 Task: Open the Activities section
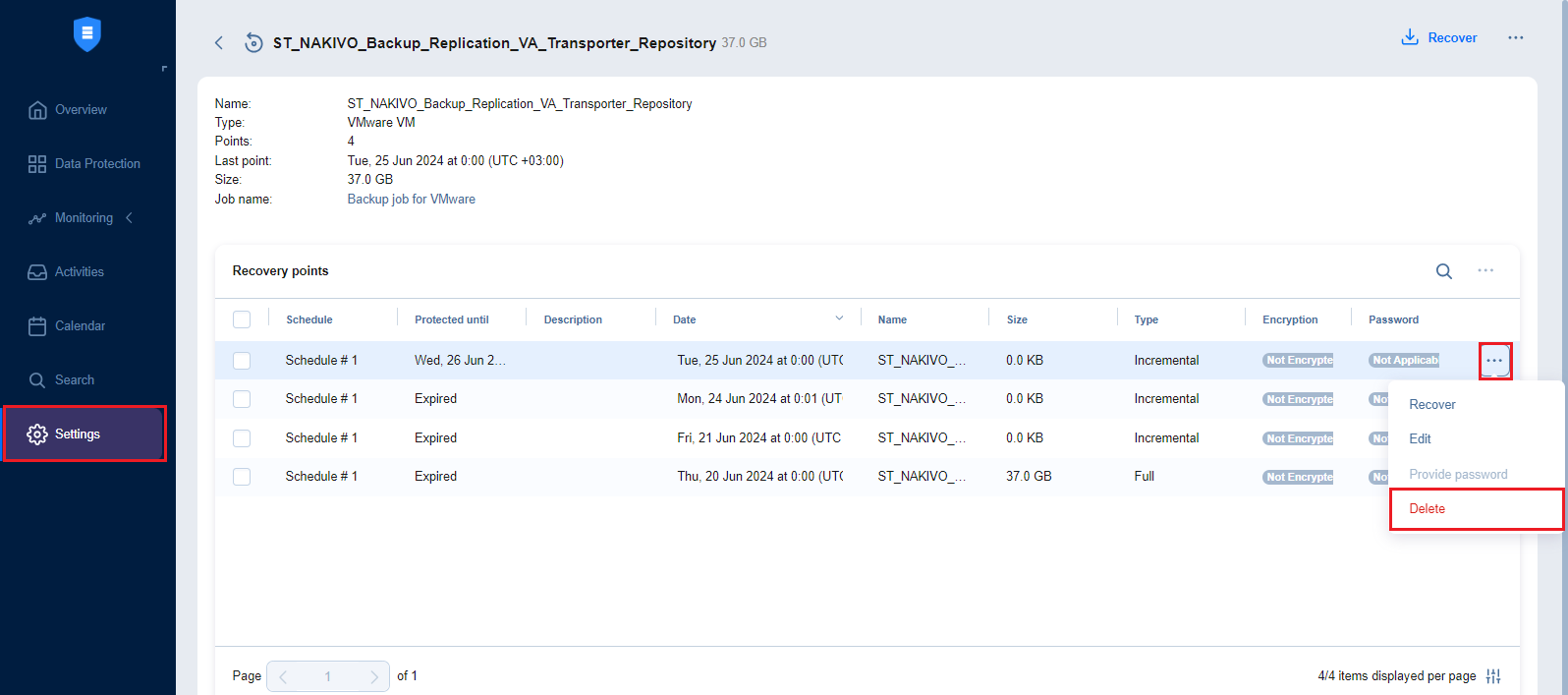(79, 272)
